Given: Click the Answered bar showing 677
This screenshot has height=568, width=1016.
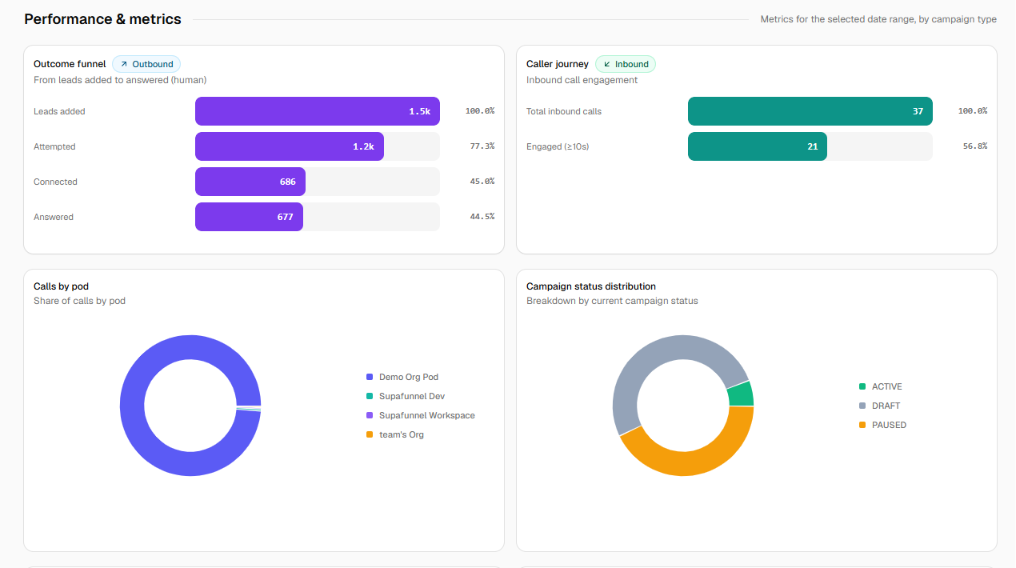Looking at the screenshot, I should point(249,217).
